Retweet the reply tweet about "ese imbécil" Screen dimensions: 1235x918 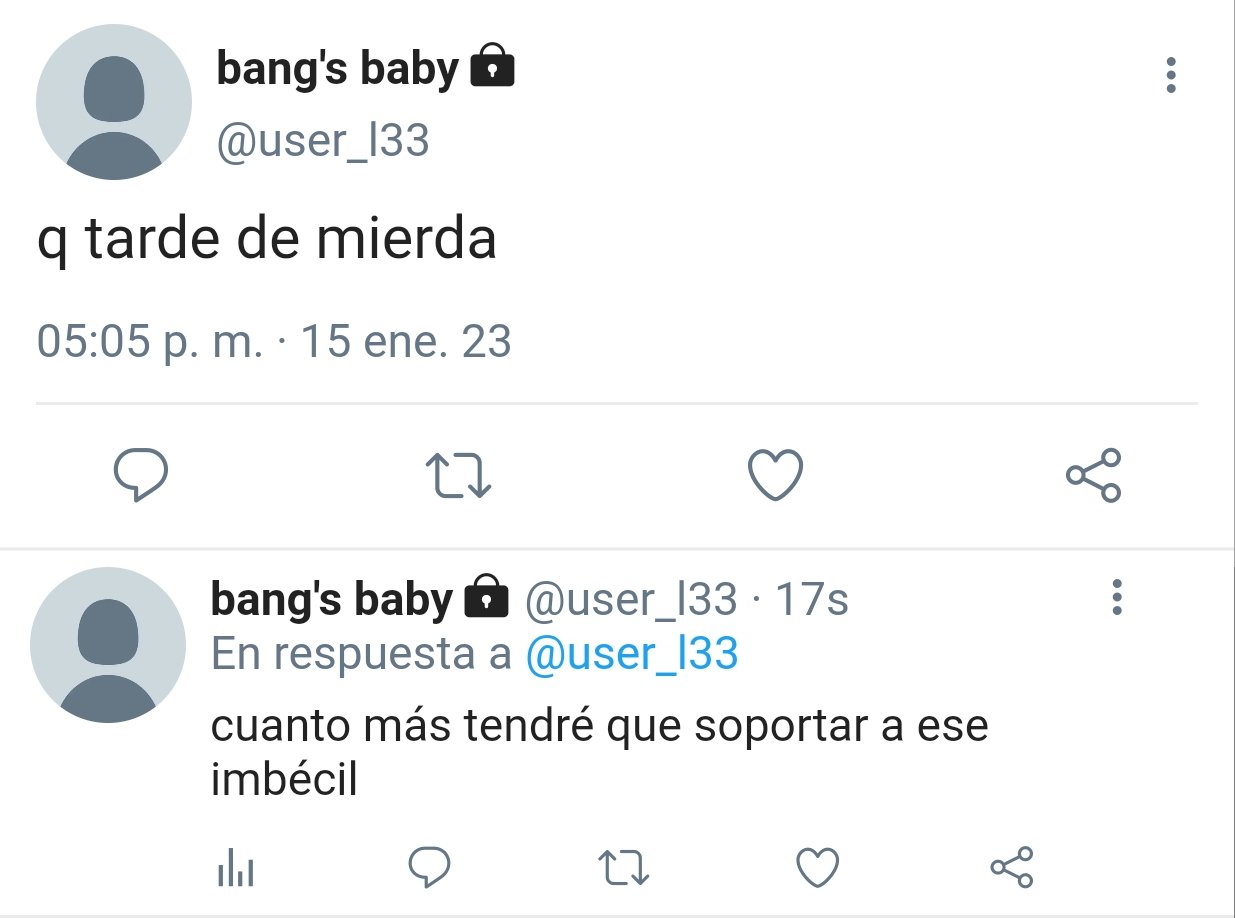pos(624,867)
